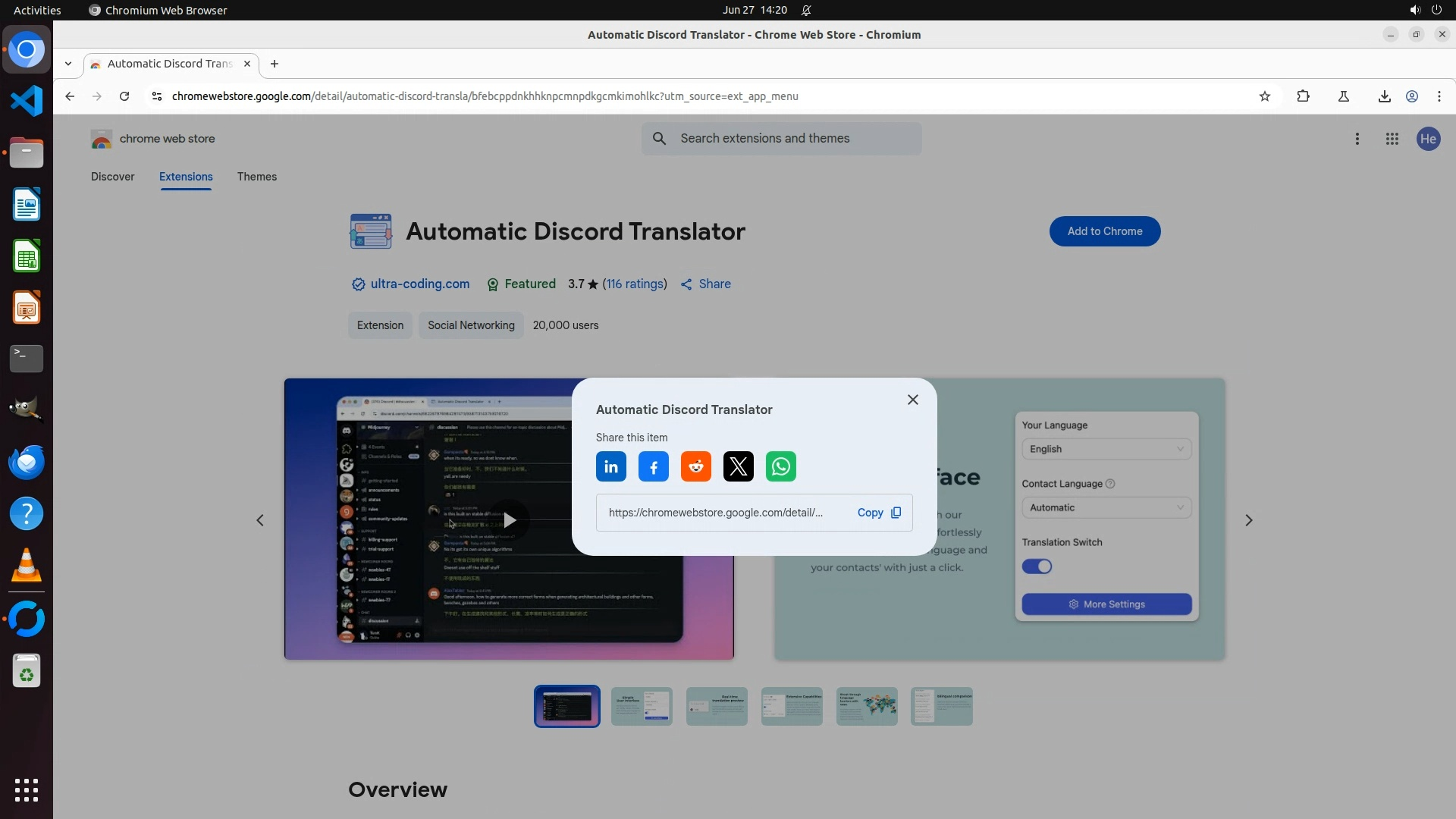
Task: Play the extension preview video
Action: click(x=510, y=520)
